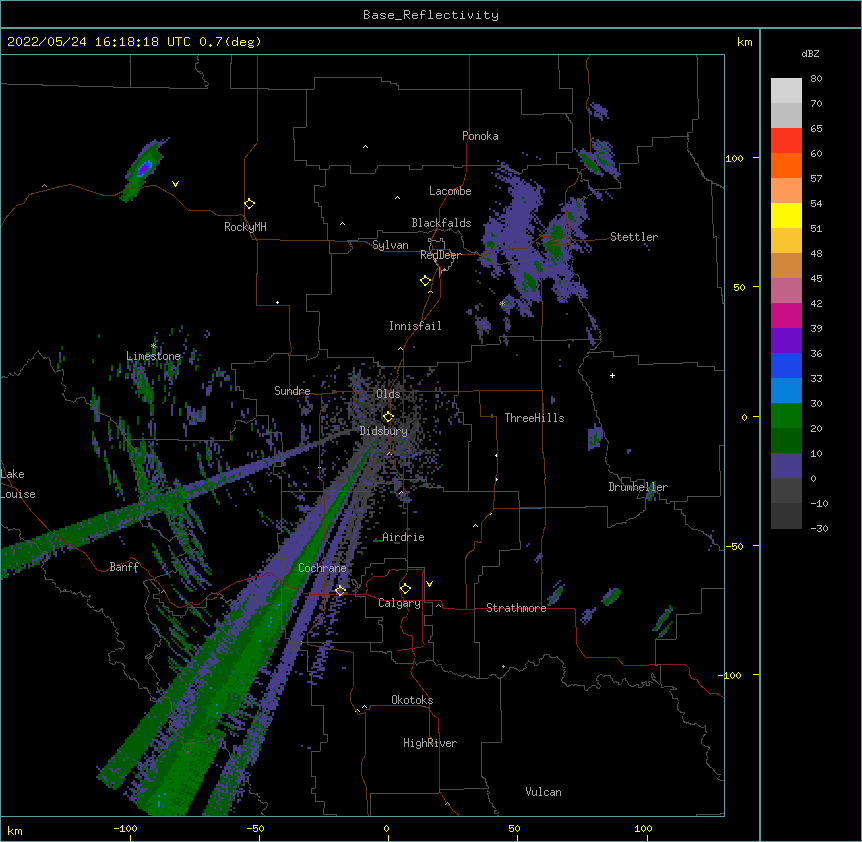
Task: Click the Airdrie label
Action: click(x=404, y=537)
